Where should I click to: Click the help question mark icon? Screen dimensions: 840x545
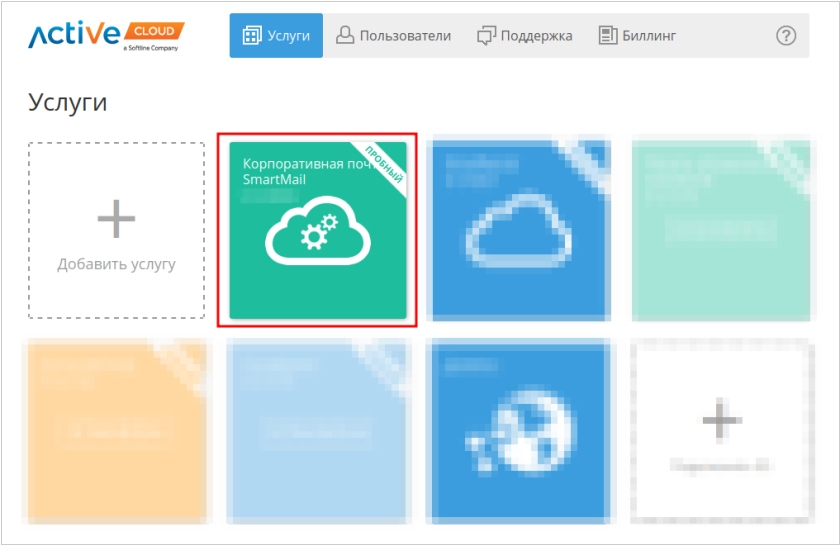tap(786, 35)
